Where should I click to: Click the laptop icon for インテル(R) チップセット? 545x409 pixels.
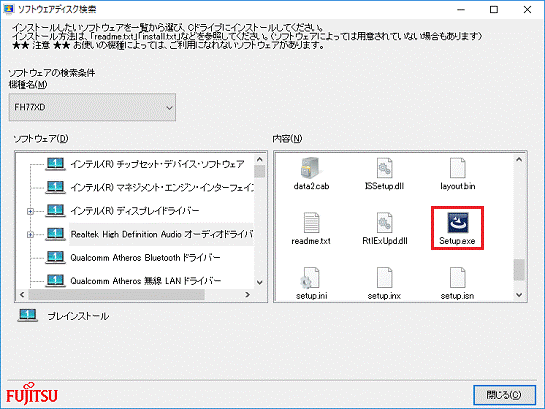point(55,164)
